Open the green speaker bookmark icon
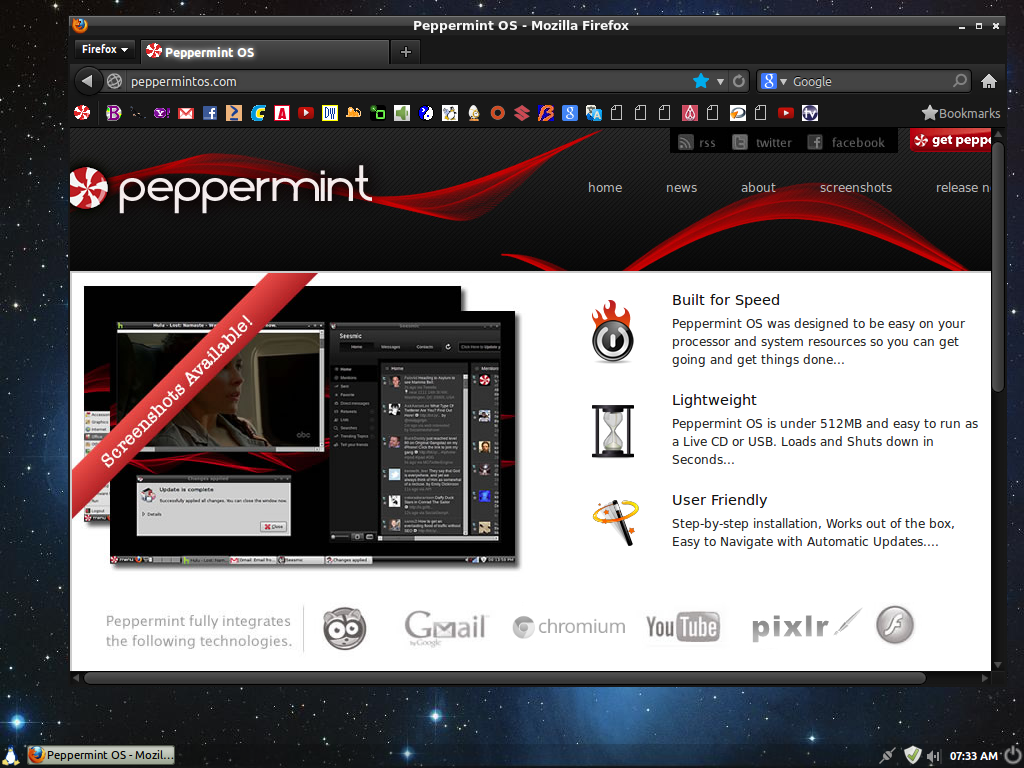Image resolution: width=1024 pixels, height=768 pixels. point(402,113)
